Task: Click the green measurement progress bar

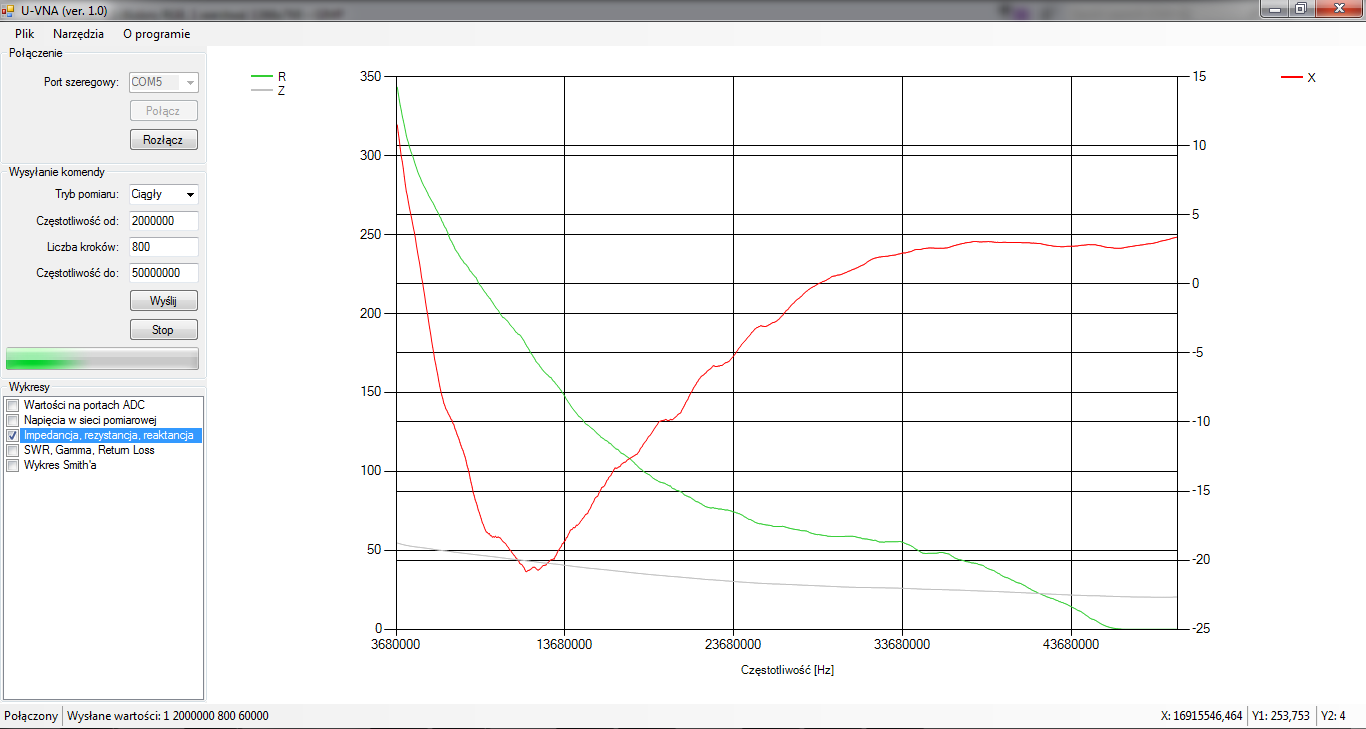Action: click(x=102, y=359)
